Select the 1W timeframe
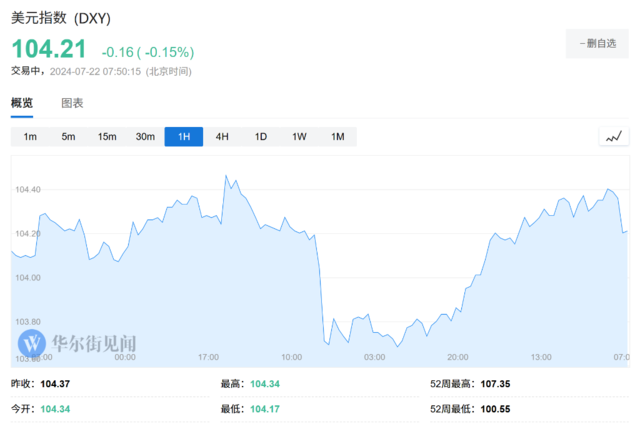Image resolution: width=640 pixels, height=426 pixels. tap(299, 137)
